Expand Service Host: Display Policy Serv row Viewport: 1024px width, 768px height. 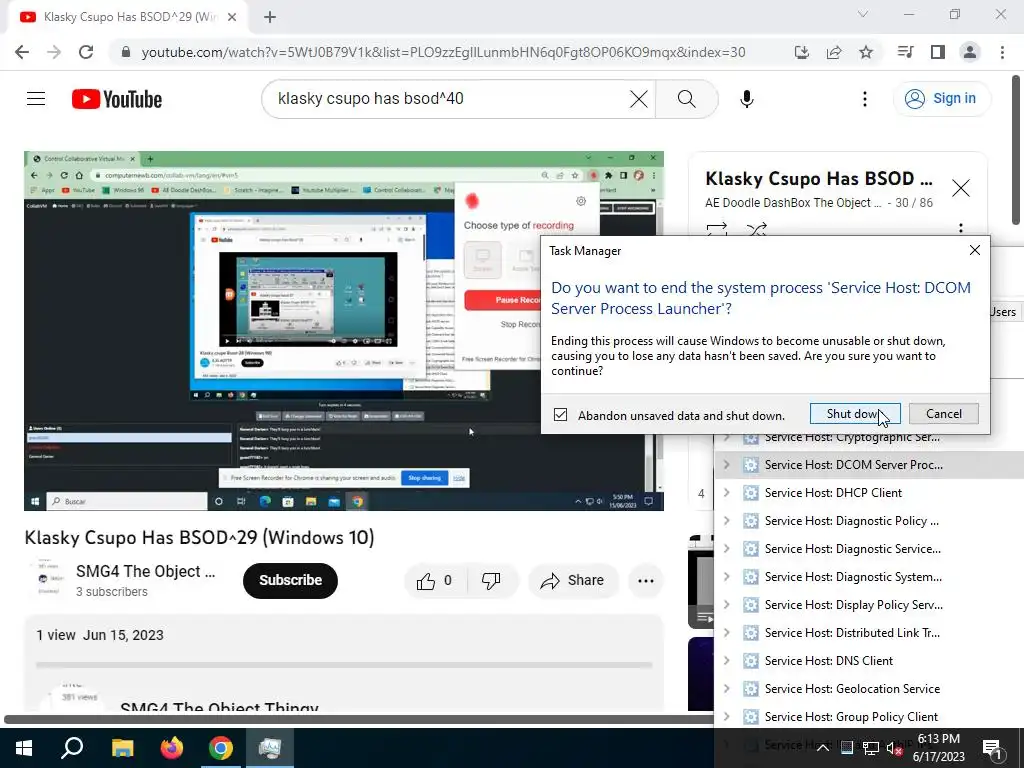(x=726, y=605)
